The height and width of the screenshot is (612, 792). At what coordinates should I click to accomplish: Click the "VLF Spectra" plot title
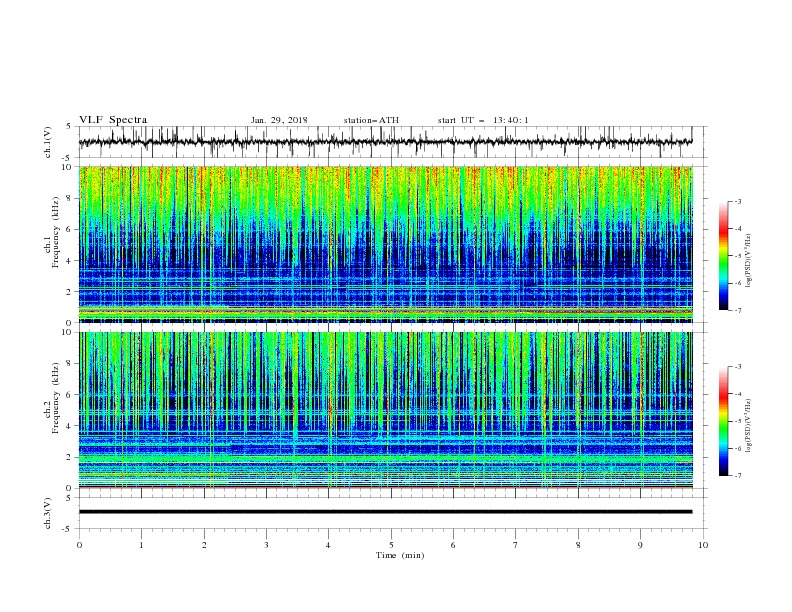[x=113, y=120]
